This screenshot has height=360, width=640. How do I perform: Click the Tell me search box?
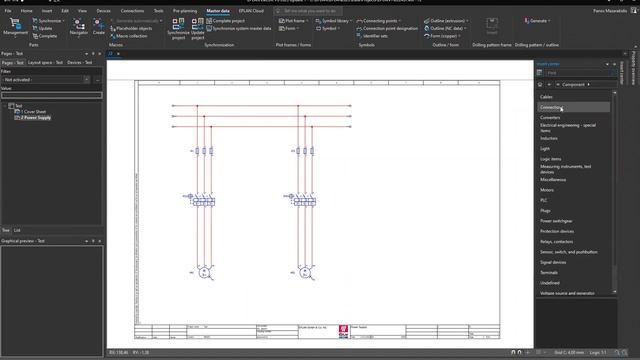click(308, 11)
